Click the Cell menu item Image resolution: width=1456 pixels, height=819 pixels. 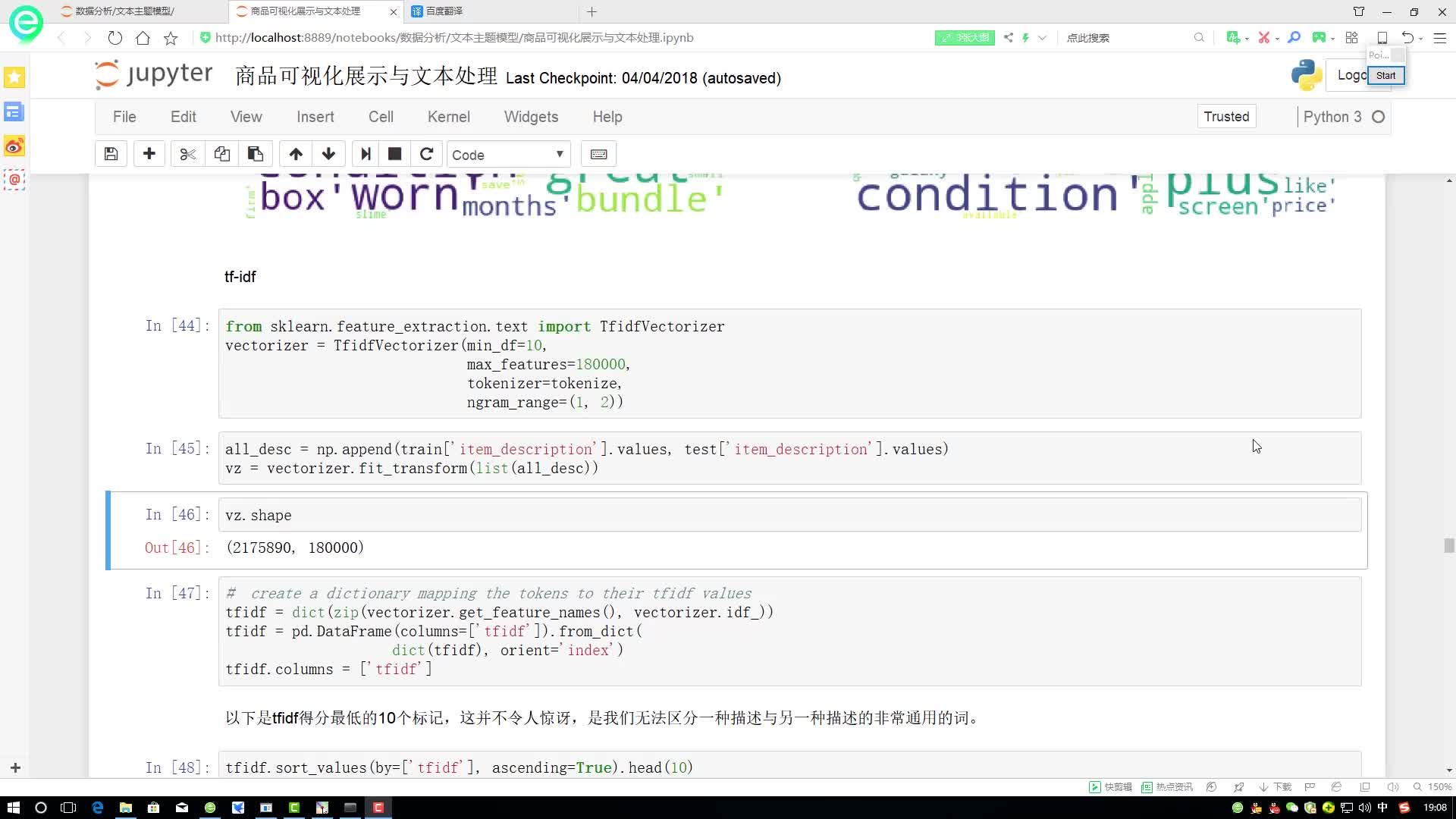[x=380, y=117]
